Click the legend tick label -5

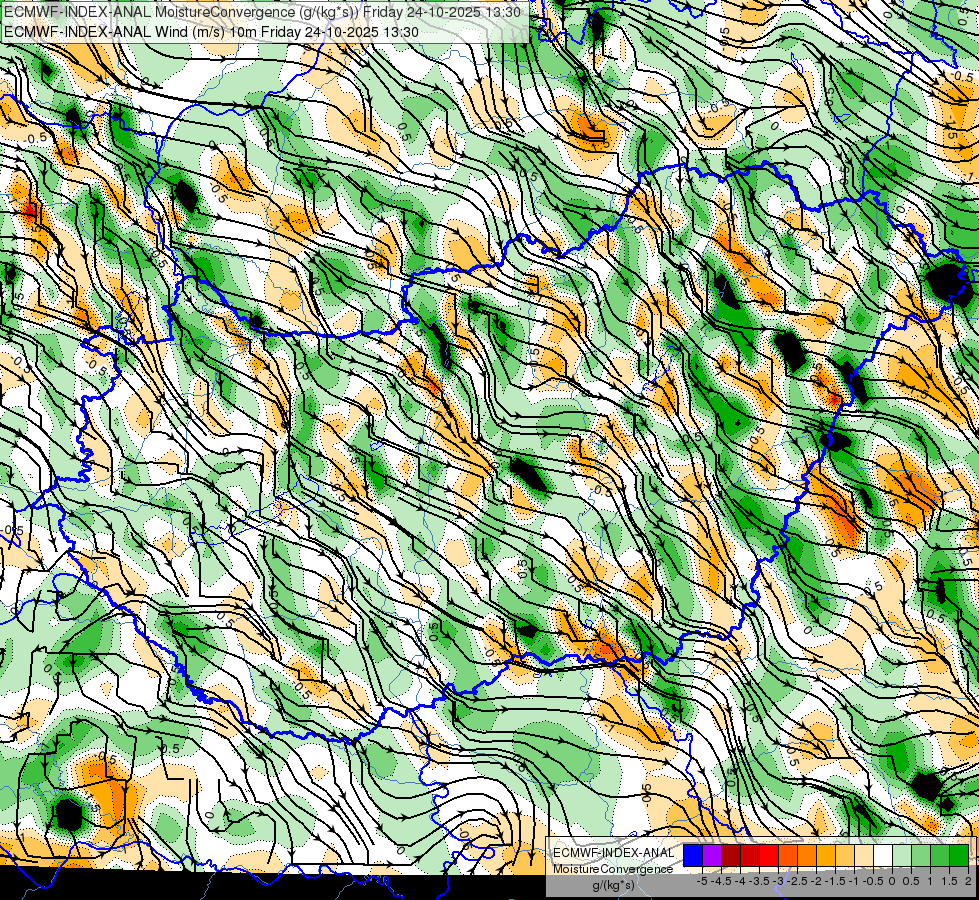click(x=702, y=881)
